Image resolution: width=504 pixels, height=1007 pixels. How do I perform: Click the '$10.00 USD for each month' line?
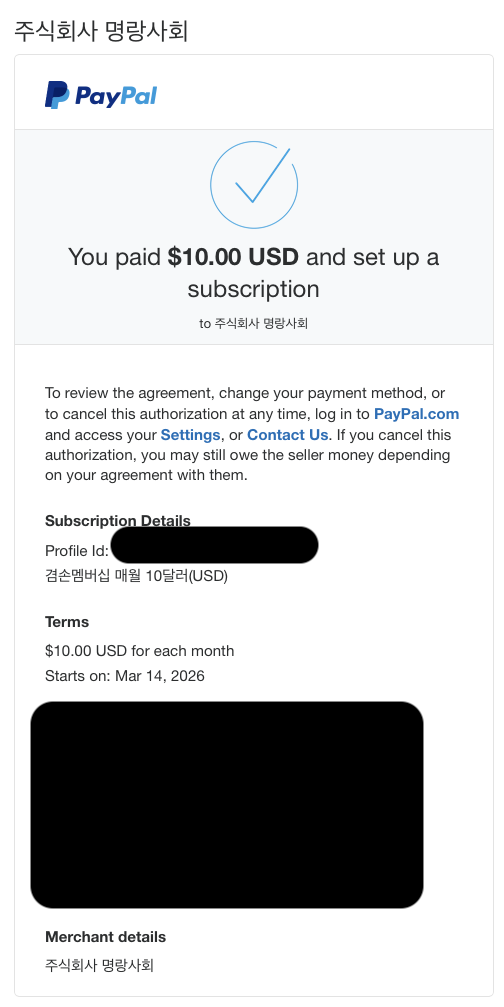point(139,651)
